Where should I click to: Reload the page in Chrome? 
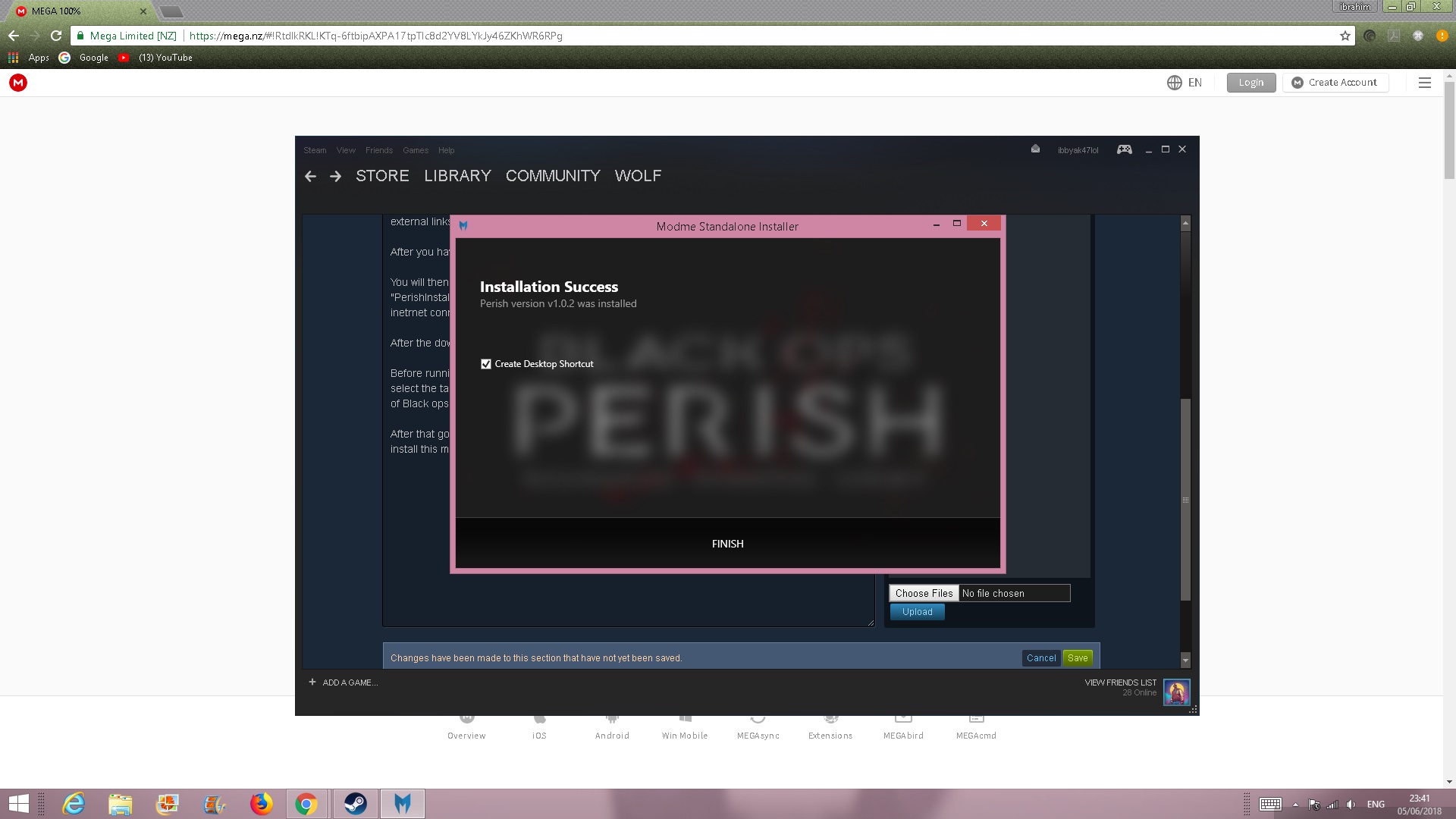pos(56,36)
